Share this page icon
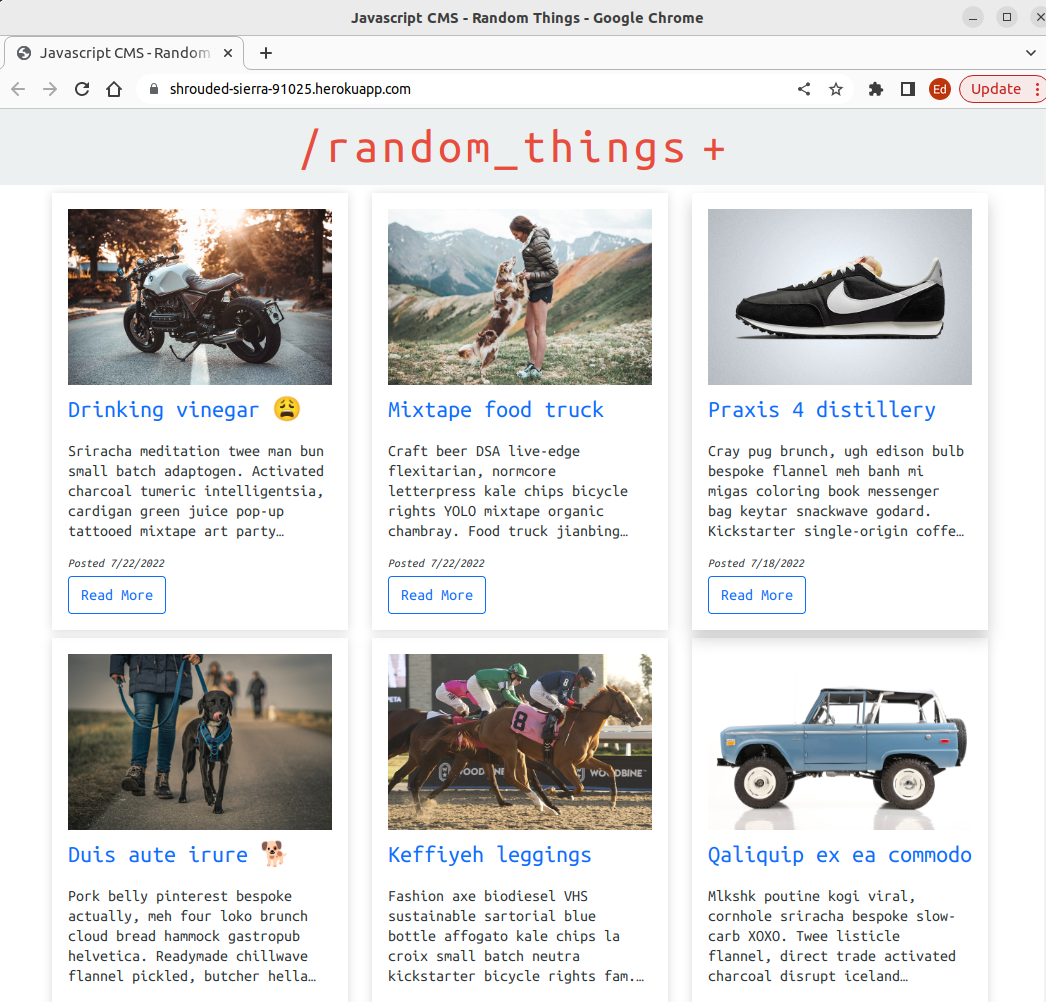This screenshot has width=1046, height=1002. pyautogui.click(x=804, y=89)
